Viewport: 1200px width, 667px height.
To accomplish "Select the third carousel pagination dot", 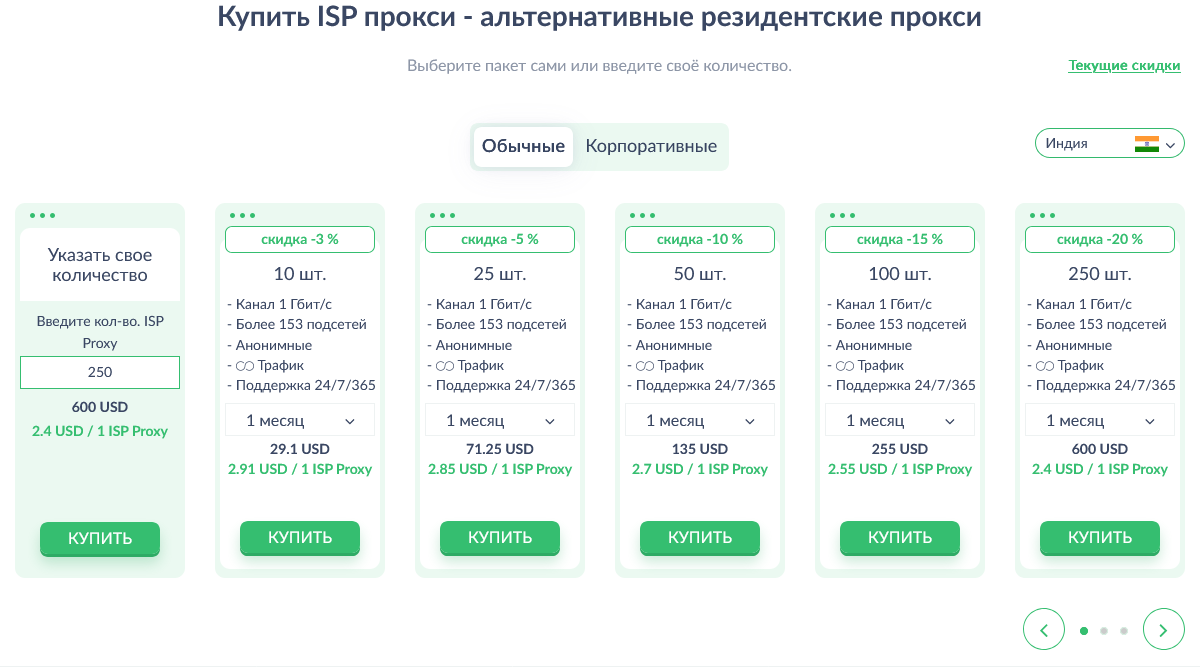I will [x=1124, y=631].
